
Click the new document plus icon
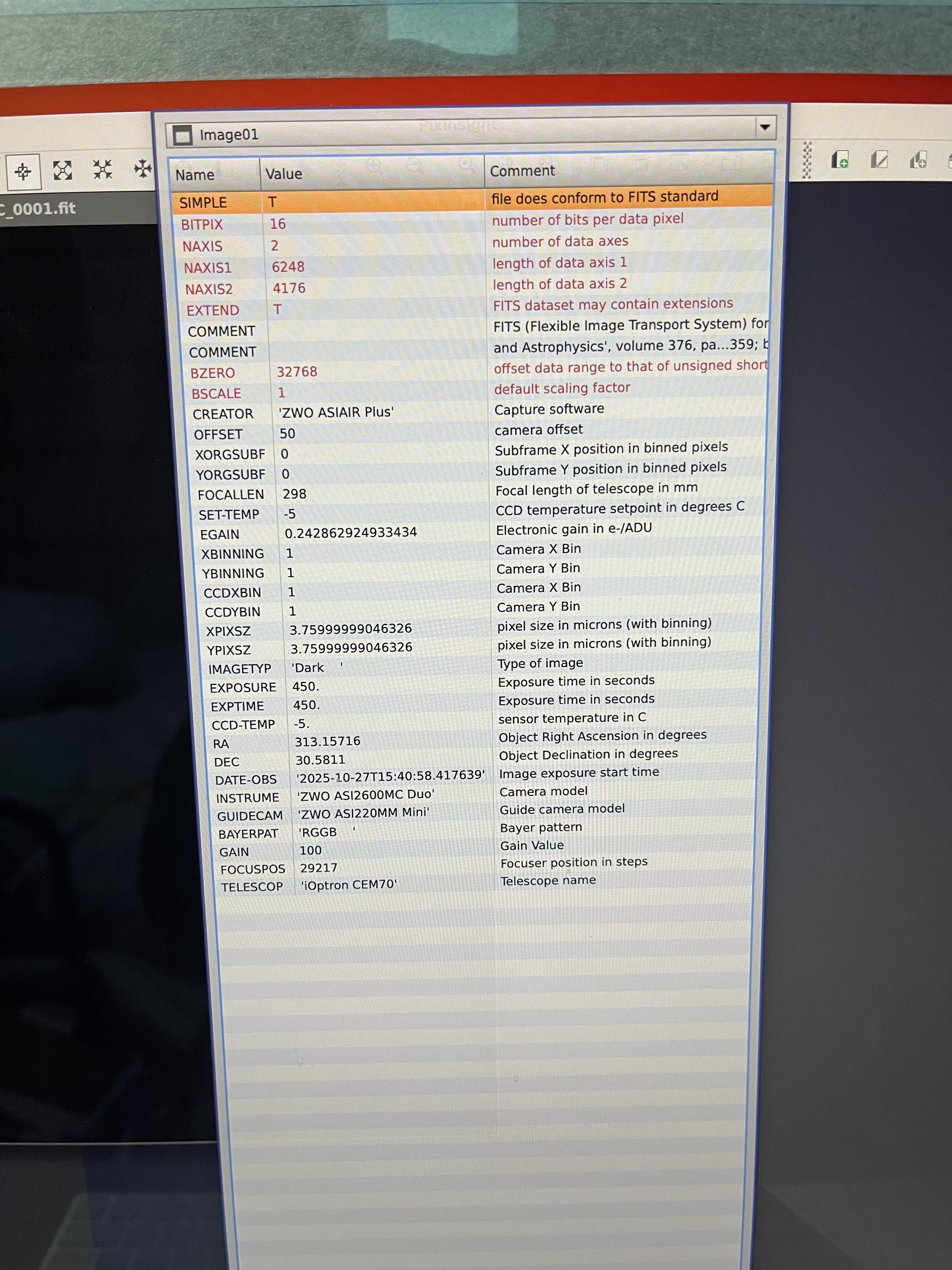point(840,160)
